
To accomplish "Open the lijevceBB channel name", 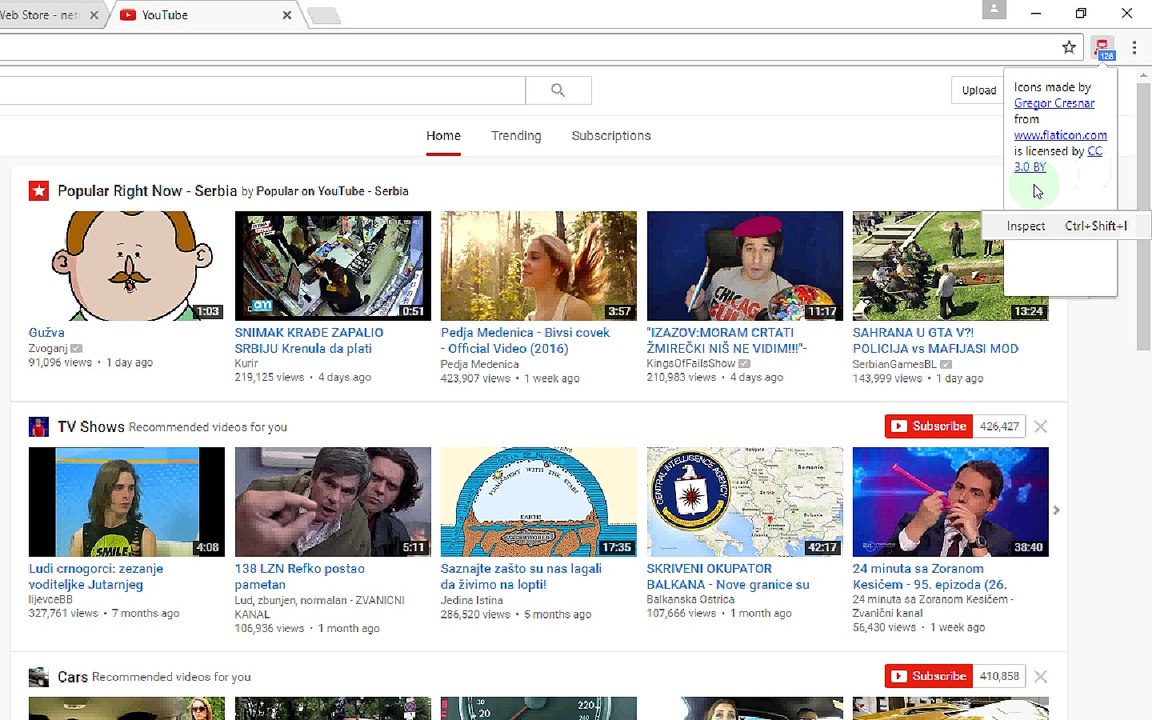I will coord(51,600).
